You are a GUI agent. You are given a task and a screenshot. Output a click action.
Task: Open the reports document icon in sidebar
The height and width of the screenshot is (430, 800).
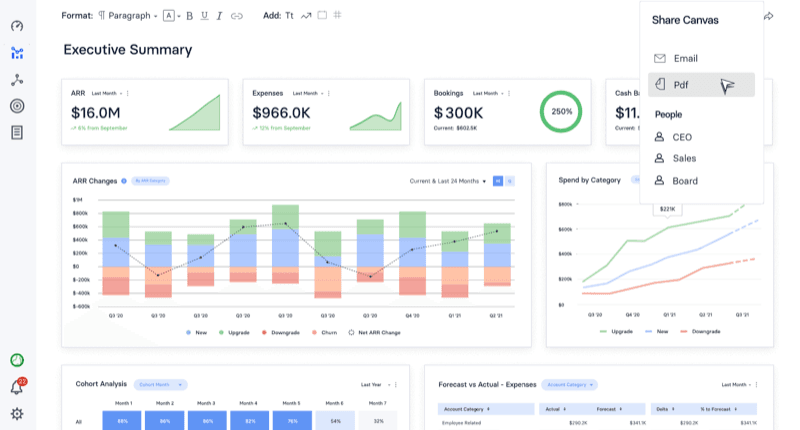(x=17, y=132)
